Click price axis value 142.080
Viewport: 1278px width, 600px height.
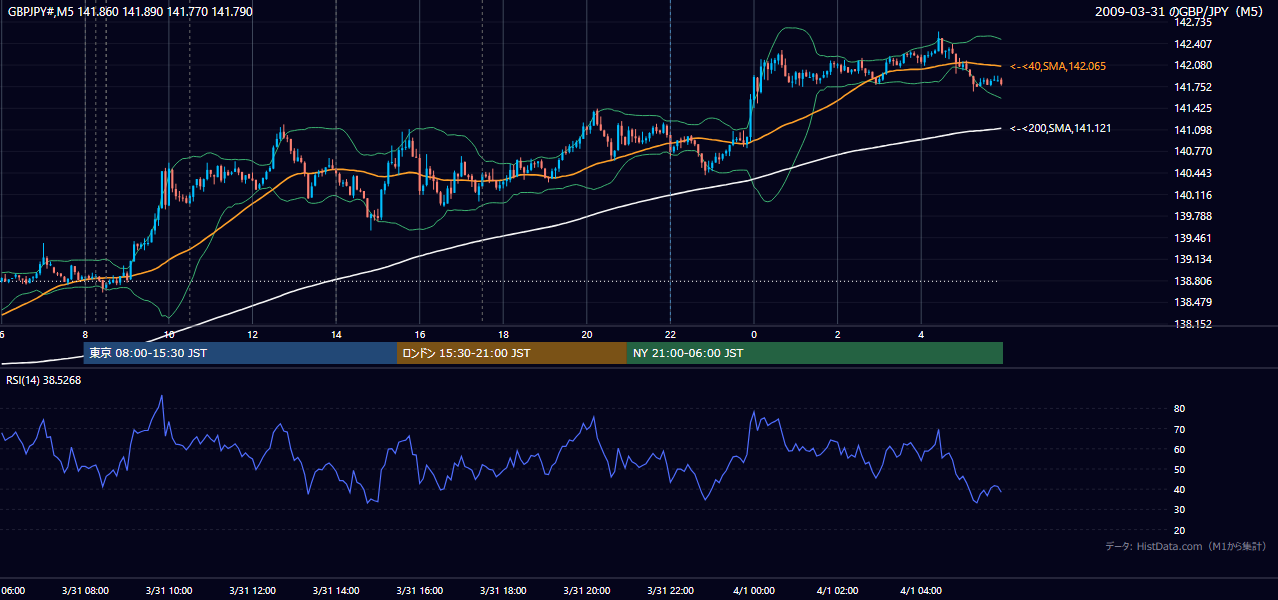tap(1194, 65)
